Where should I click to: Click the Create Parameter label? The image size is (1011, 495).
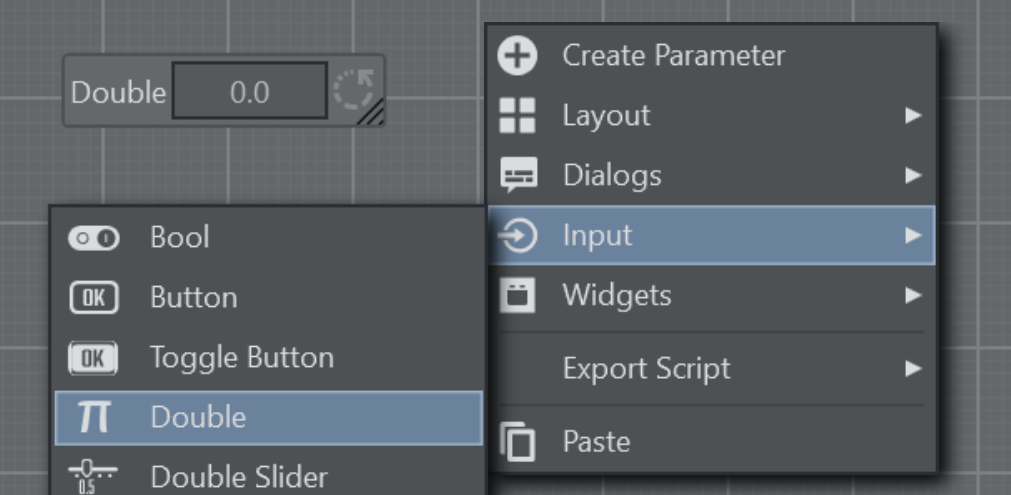(x=673, y=56)
